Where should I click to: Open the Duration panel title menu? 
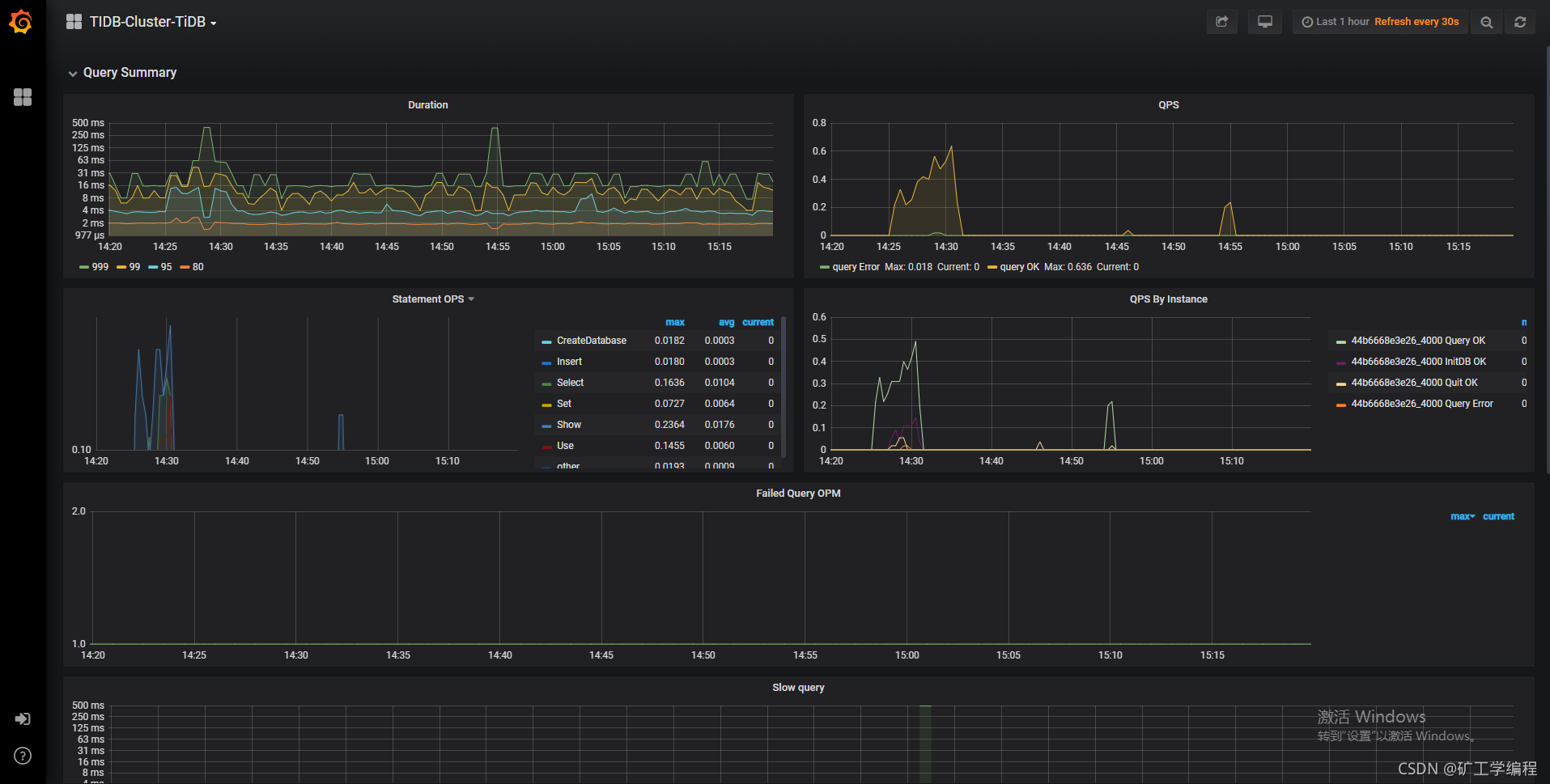pyautogui.click(x=428, y=105)
